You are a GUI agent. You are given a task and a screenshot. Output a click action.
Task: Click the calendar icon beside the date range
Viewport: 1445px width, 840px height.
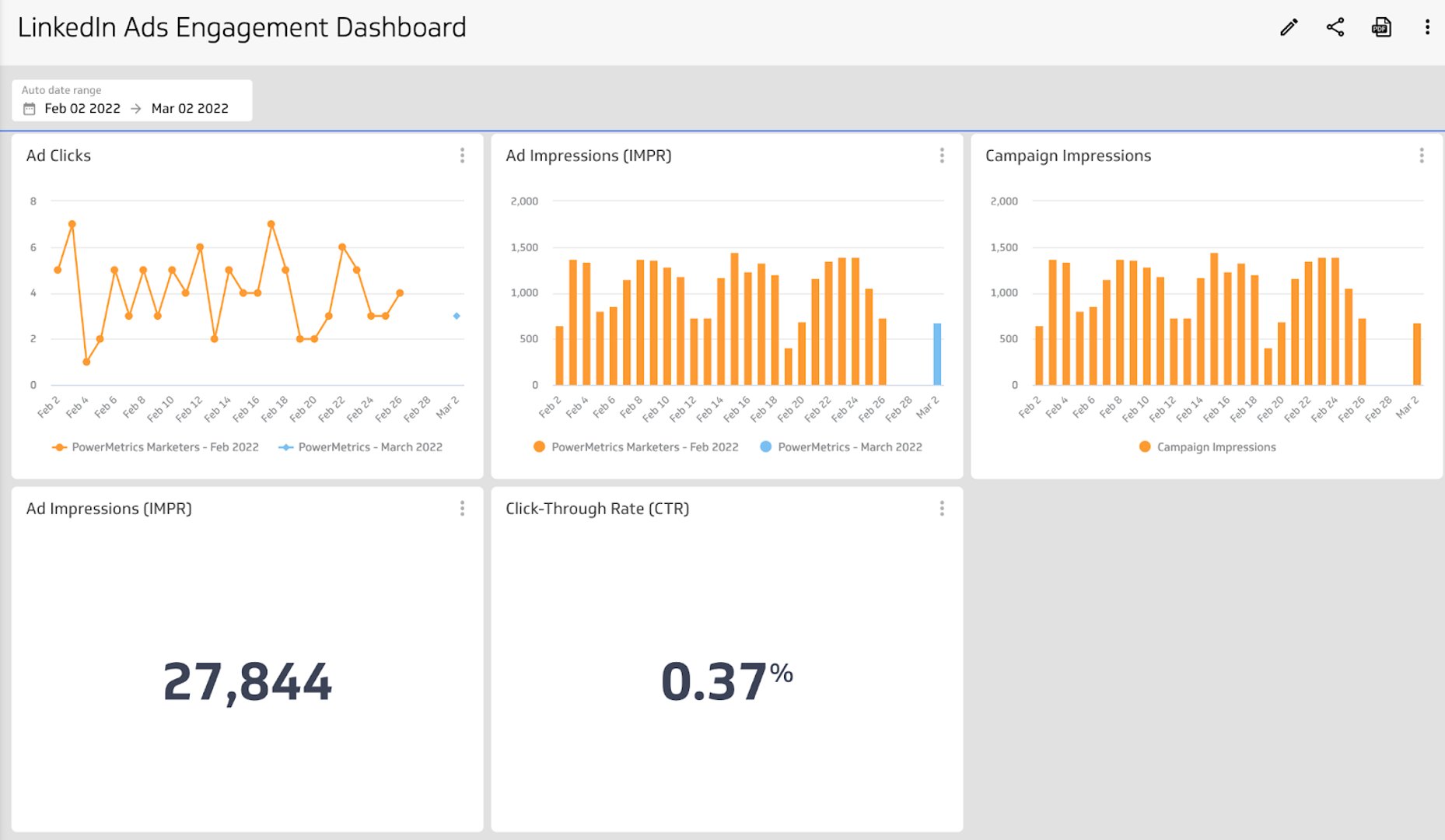tap(28, 108)
